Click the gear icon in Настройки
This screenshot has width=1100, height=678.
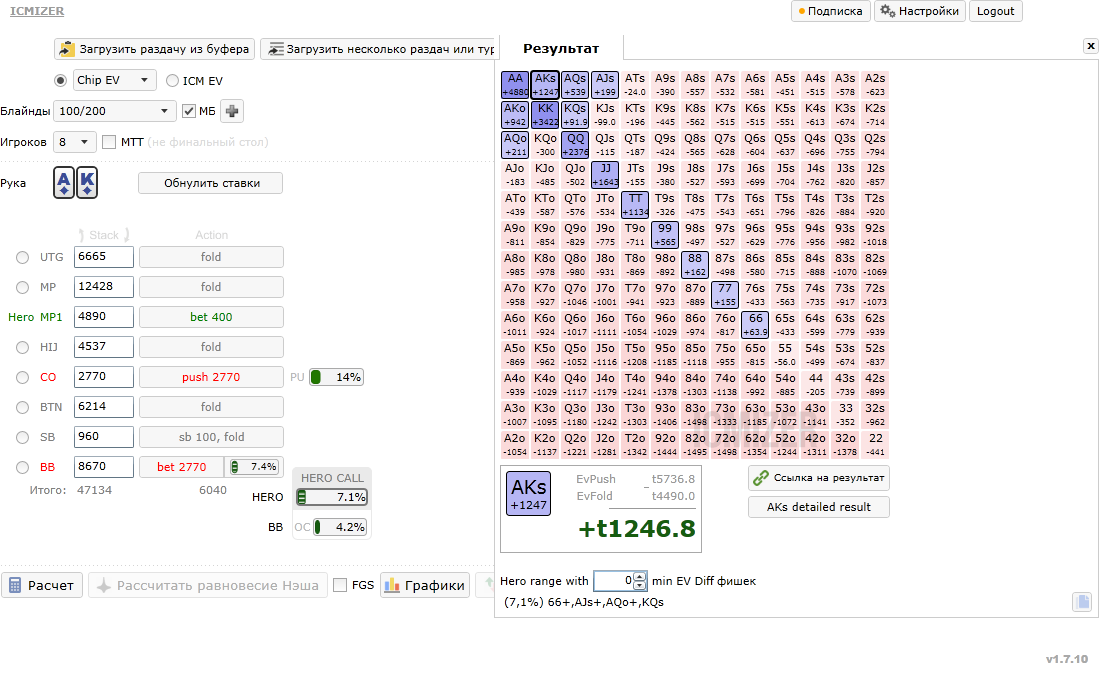[x=887, y=11]
